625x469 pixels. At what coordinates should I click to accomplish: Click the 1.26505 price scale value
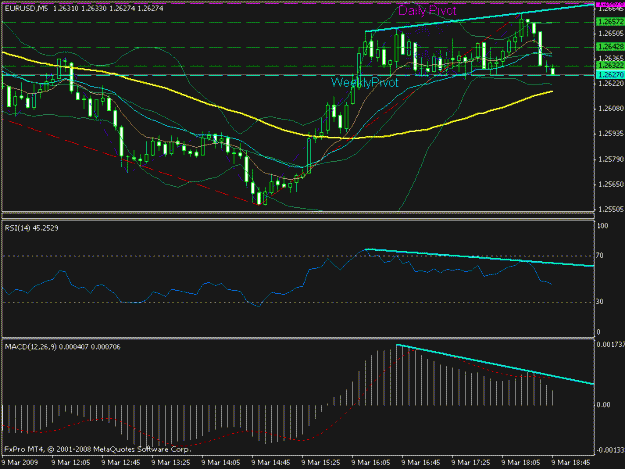[611, 33]
